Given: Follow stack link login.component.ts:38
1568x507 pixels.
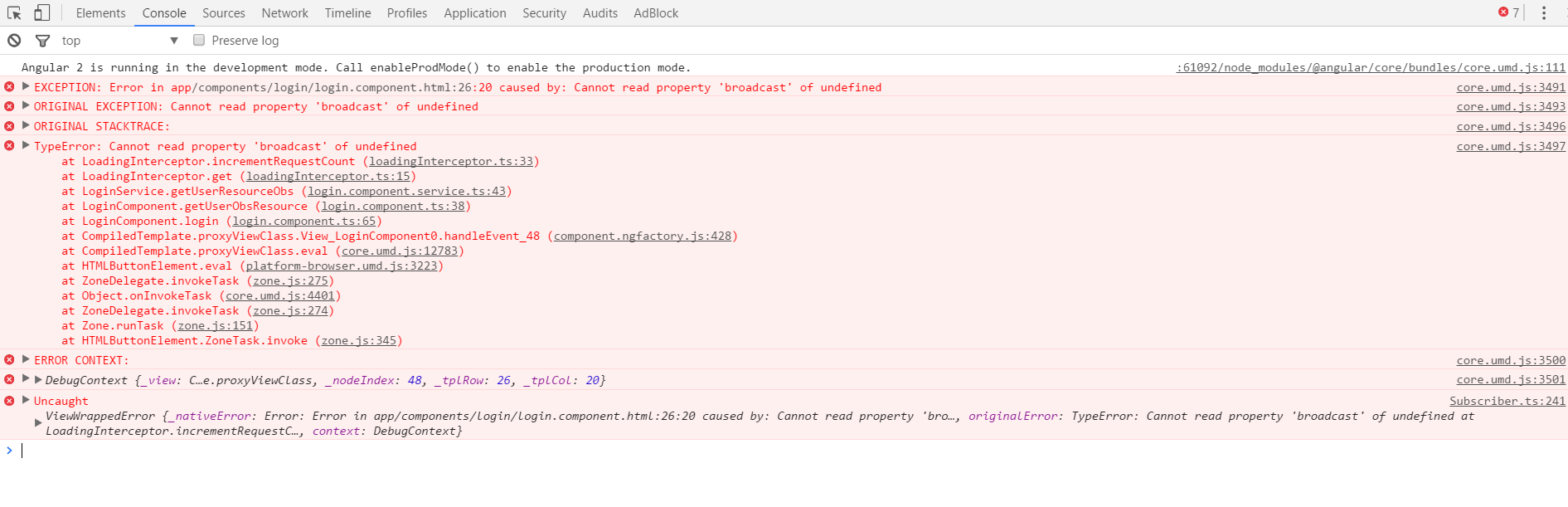Looking at the screenshot, I should 393,206.
